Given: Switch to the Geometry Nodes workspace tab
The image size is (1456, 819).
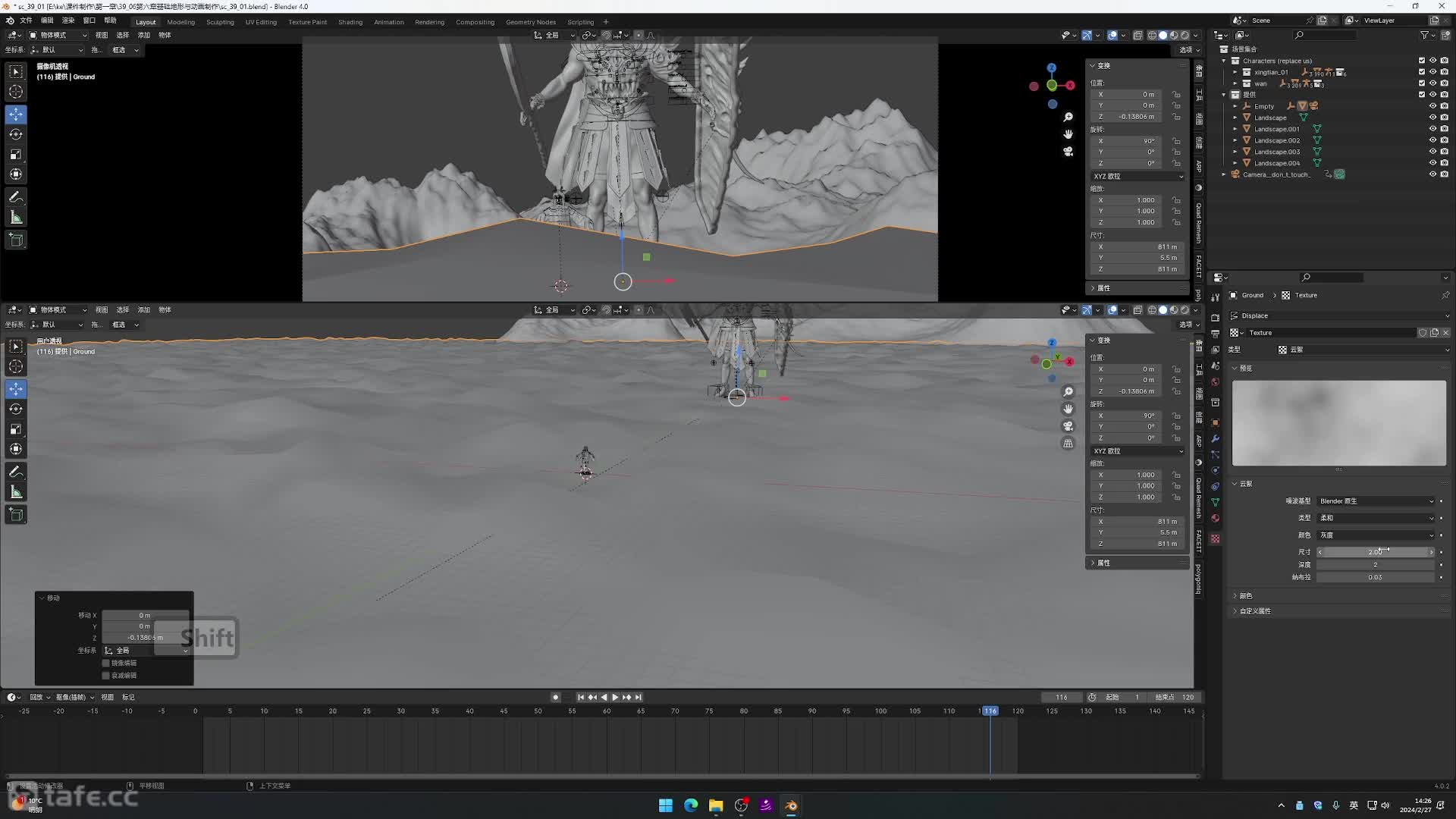Looking at the screenshot, I should pyautogui.click(x=531, y=22).
